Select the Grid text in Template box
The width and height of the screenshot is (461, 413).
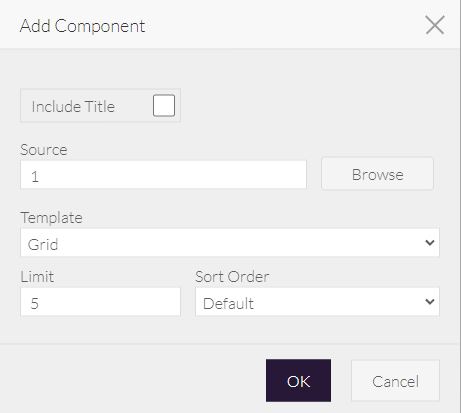tap(43, 245)
